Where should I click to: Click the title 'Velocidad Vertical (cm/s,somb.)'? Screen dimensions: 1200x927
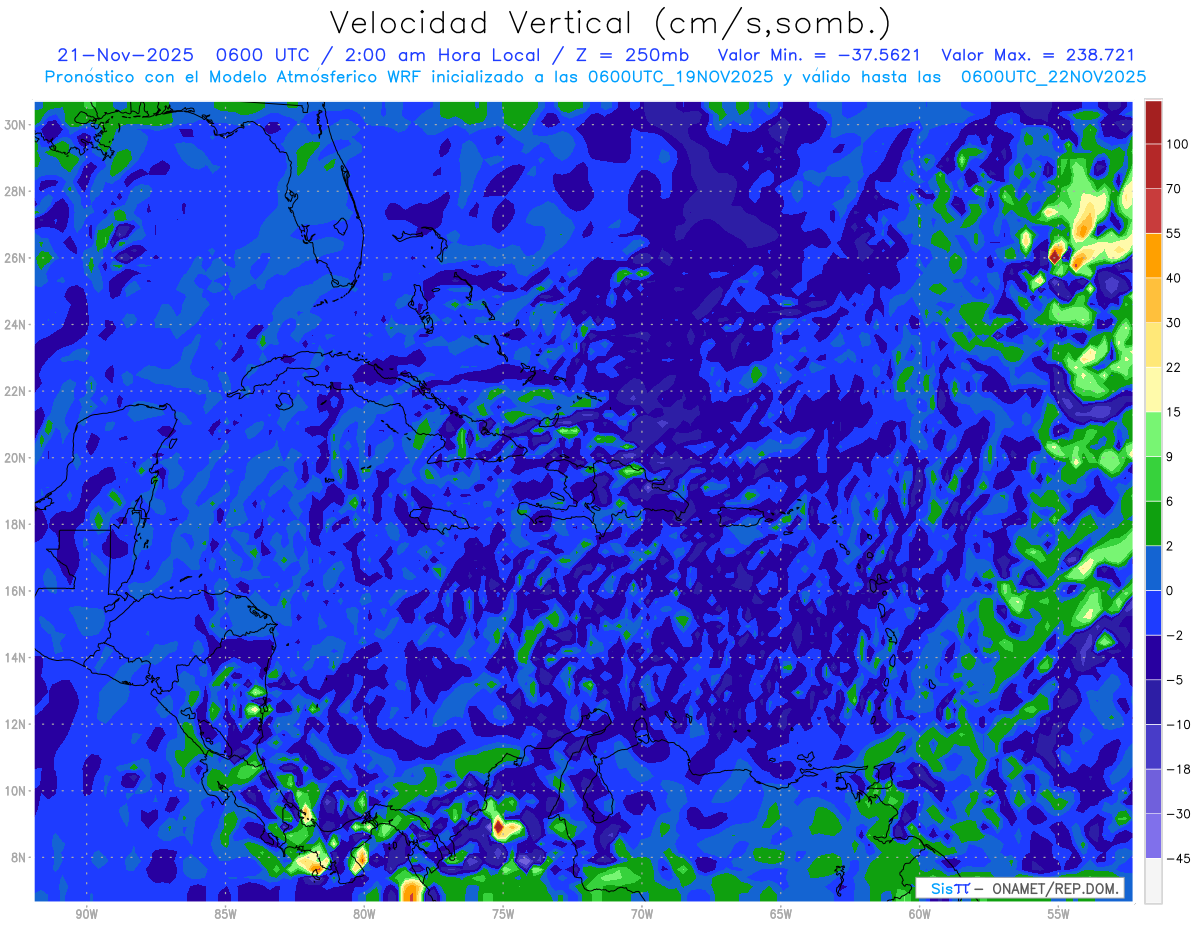point(611,23)
